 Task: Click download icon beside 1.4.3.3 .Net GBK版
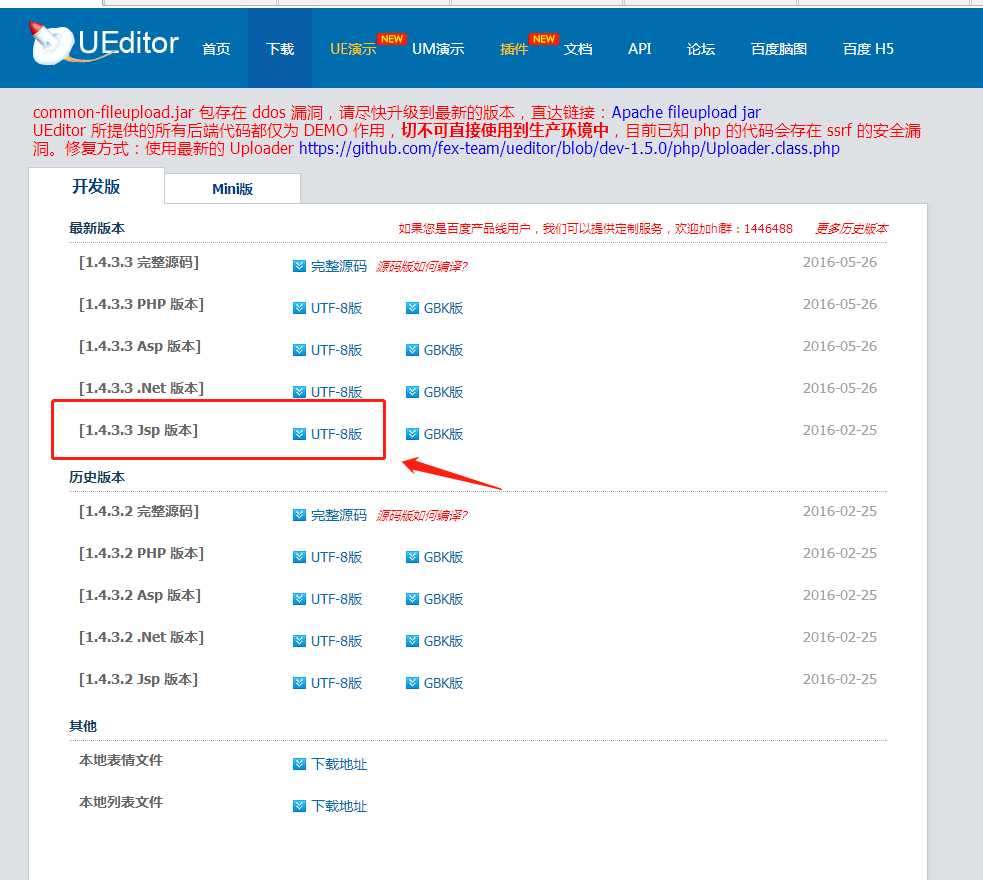tap(412, 392)
